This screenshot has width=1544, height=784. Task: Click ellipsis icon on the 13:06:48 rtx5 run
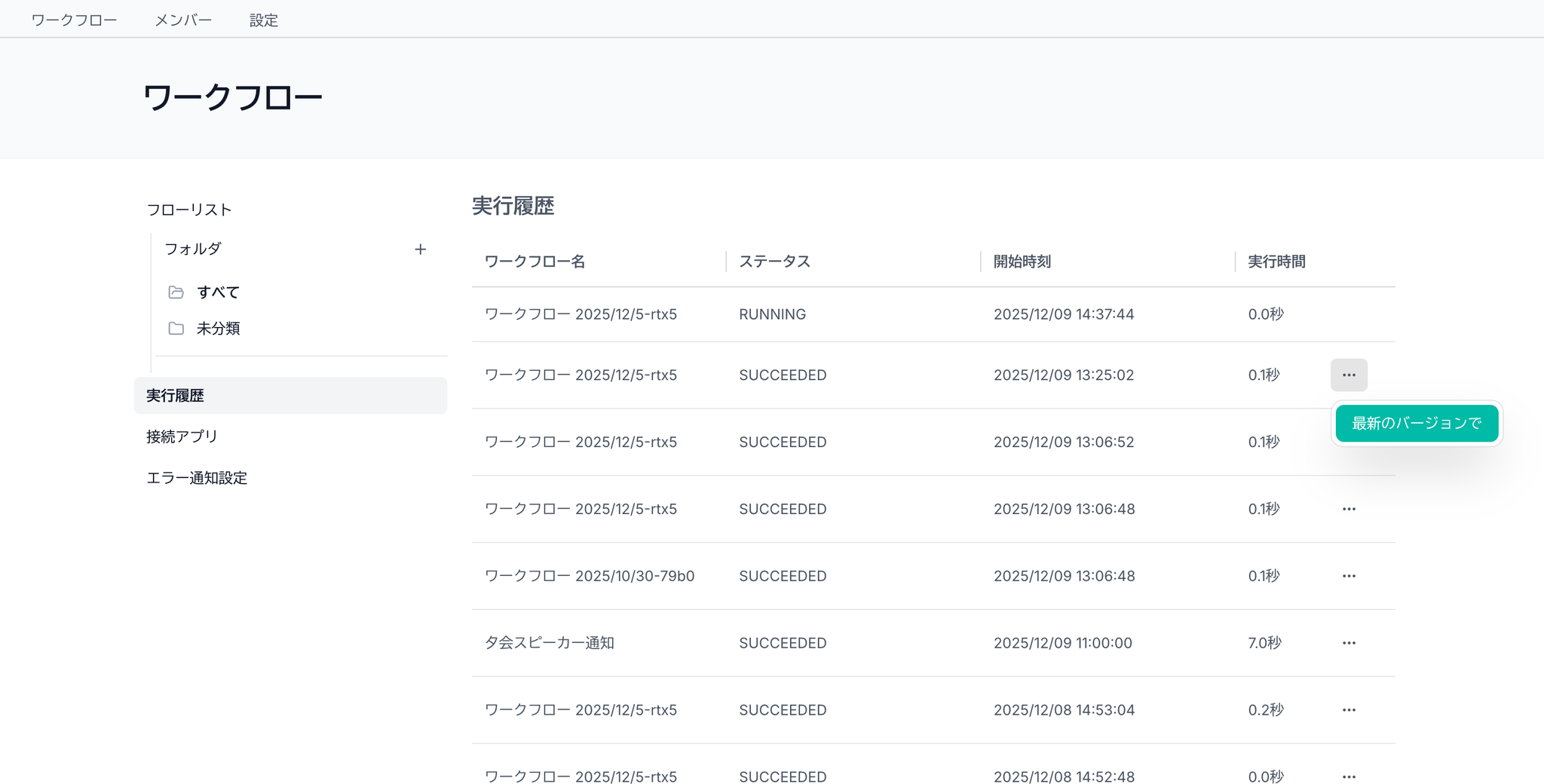(1348, 510)
